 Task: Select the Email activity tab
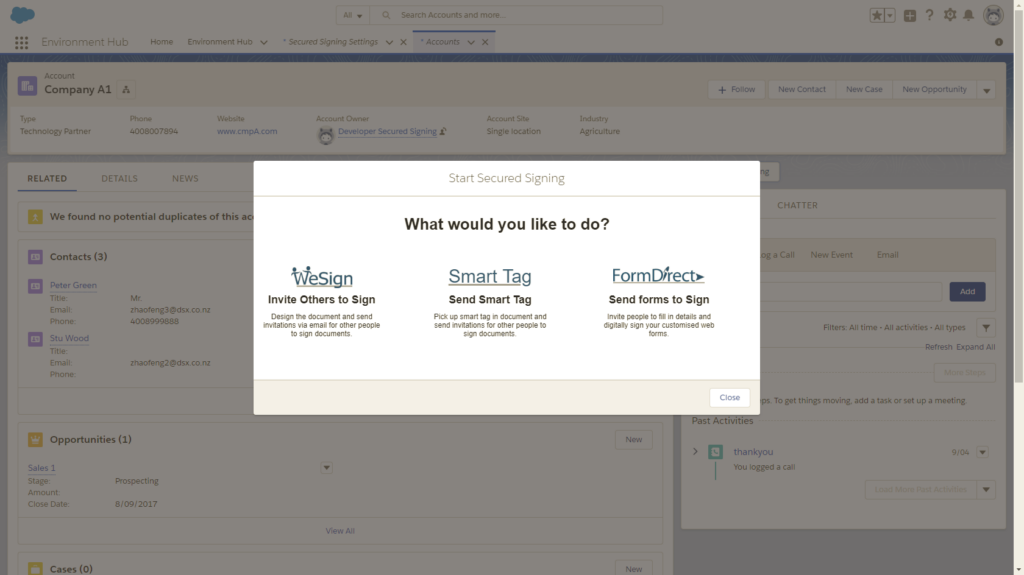(888, 255)
